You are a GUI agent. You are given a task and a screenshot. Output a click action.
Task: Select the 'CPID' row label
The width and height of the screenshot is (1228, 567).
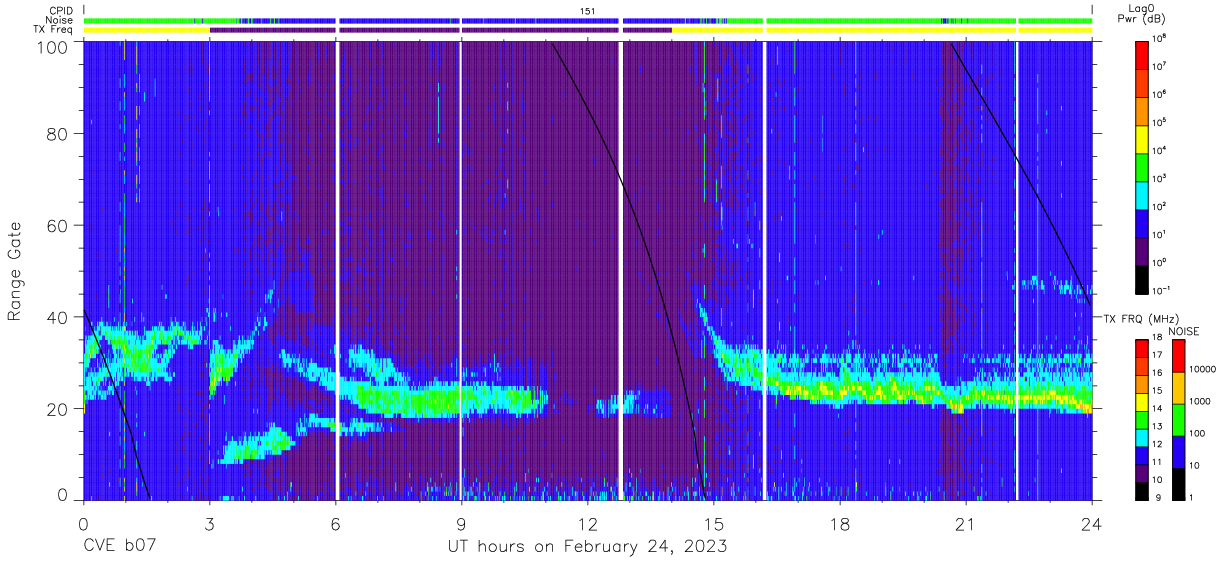point(62,10)
